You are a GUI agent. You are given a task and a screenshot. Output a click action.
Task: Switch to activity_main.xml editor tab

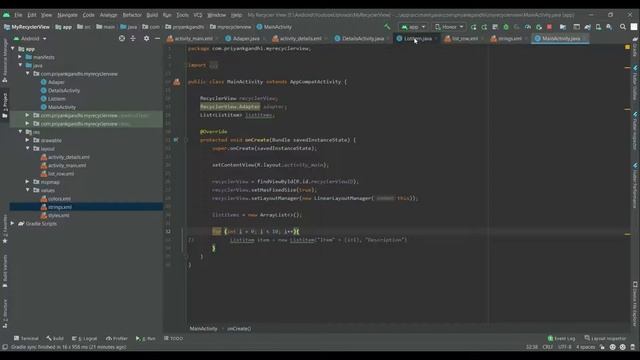point(193,38)
